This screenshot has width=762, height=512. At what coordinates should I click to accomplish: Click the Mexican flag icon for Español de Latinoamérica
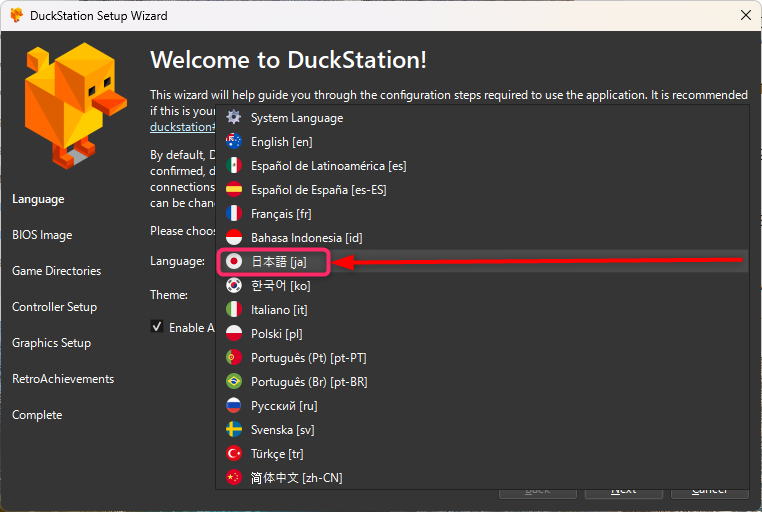[x=234, y=166]
